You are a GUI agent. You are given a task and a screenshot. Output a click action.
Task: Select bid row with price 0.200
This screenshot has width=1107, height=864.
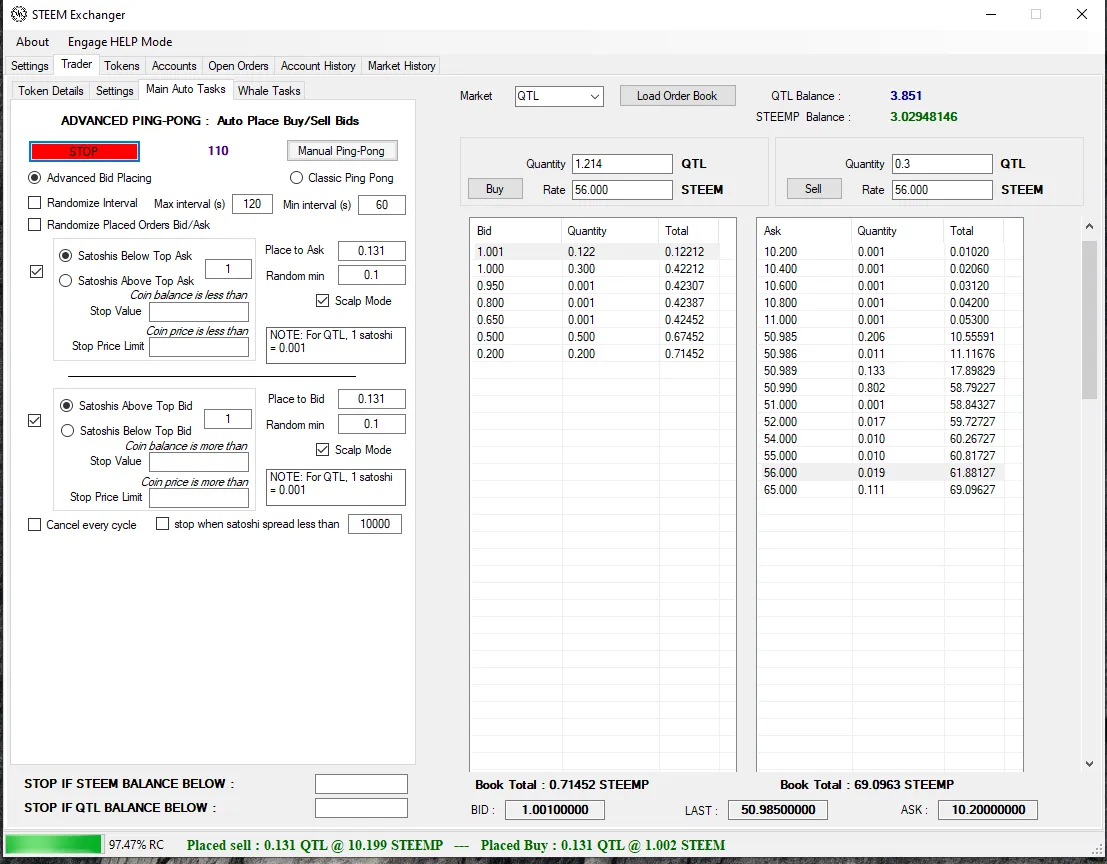click(x=596, y=354)
